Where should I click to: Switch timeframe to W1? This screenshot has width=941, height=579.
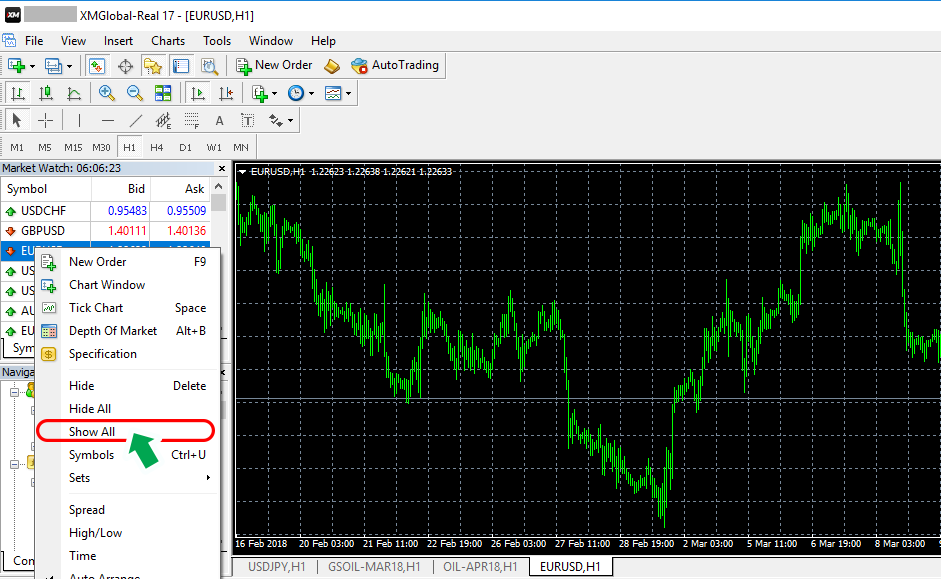(214, 148)
